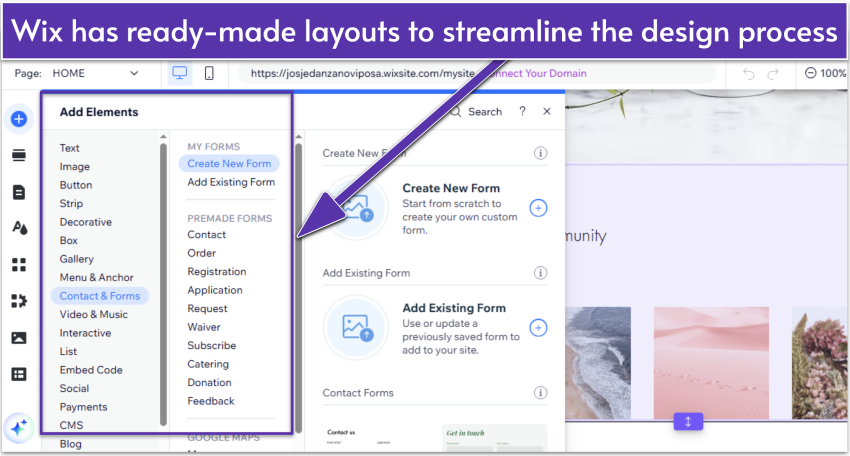The height and width of the screenshot is (456, 850).
Task: Select Box in Add Elements list
Action: (68, 240)
